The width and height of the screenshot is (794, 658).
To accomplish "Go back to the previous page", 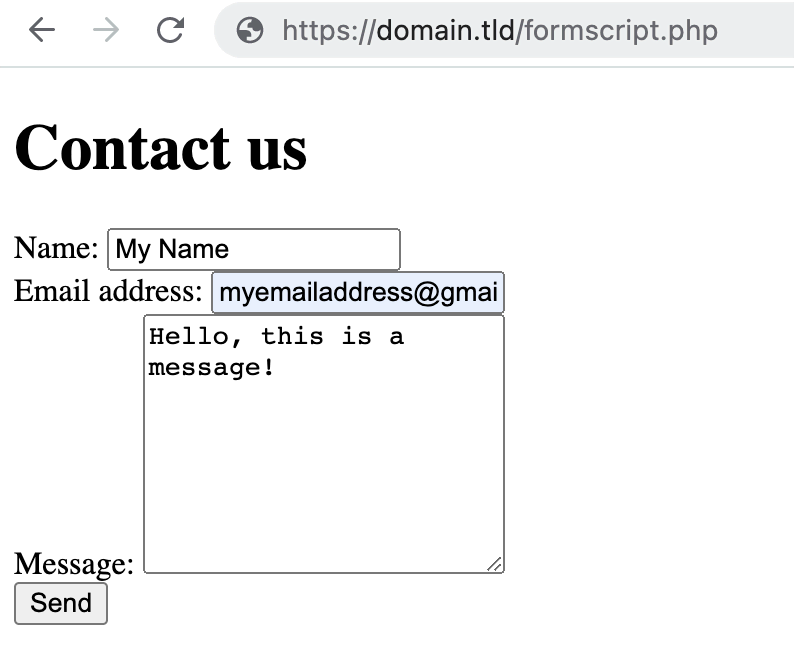I will tap(42, 31).
